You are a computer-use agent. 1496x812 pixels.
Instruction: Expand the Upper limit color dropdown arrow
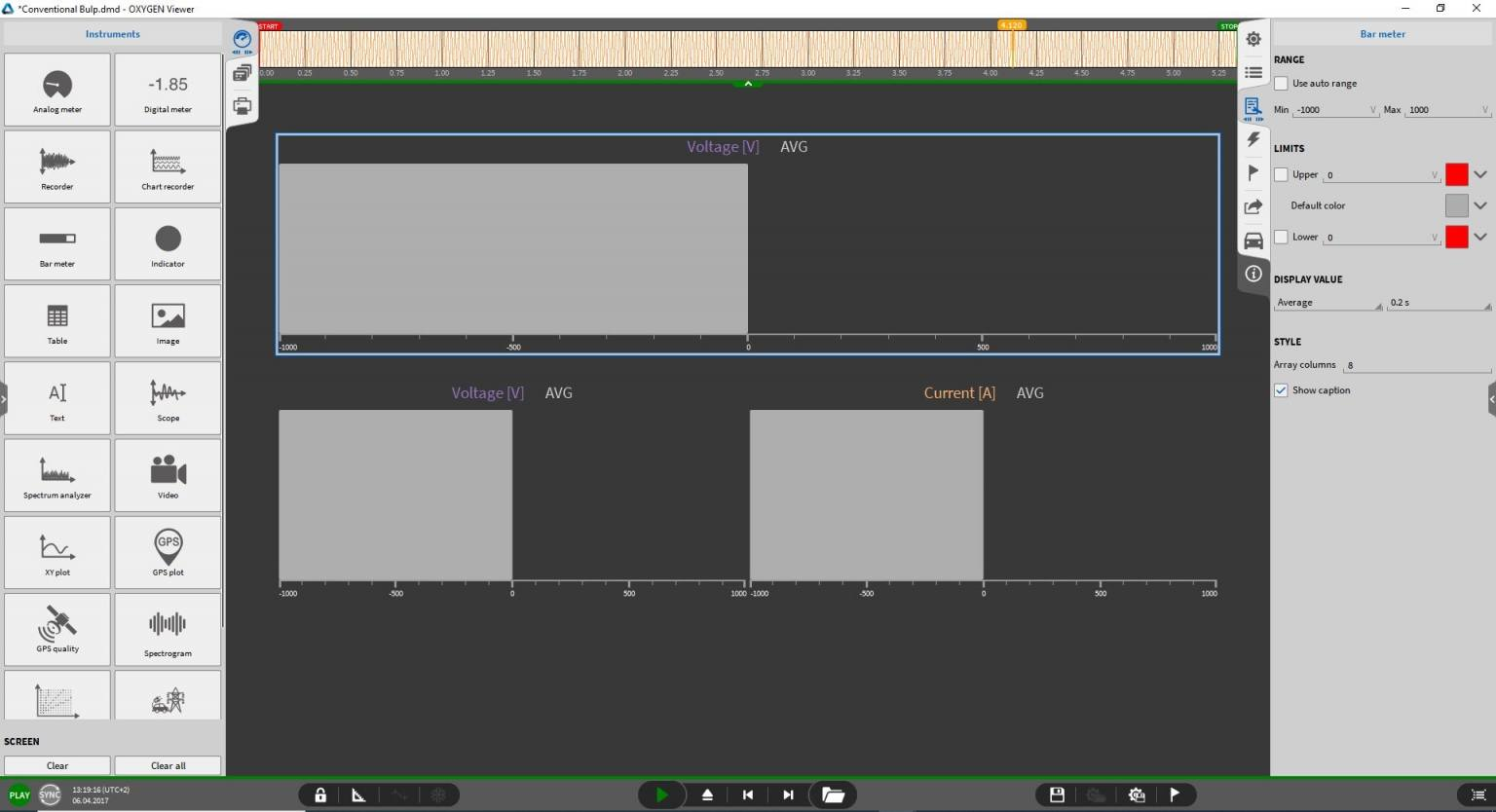(x=1480, y=174)
